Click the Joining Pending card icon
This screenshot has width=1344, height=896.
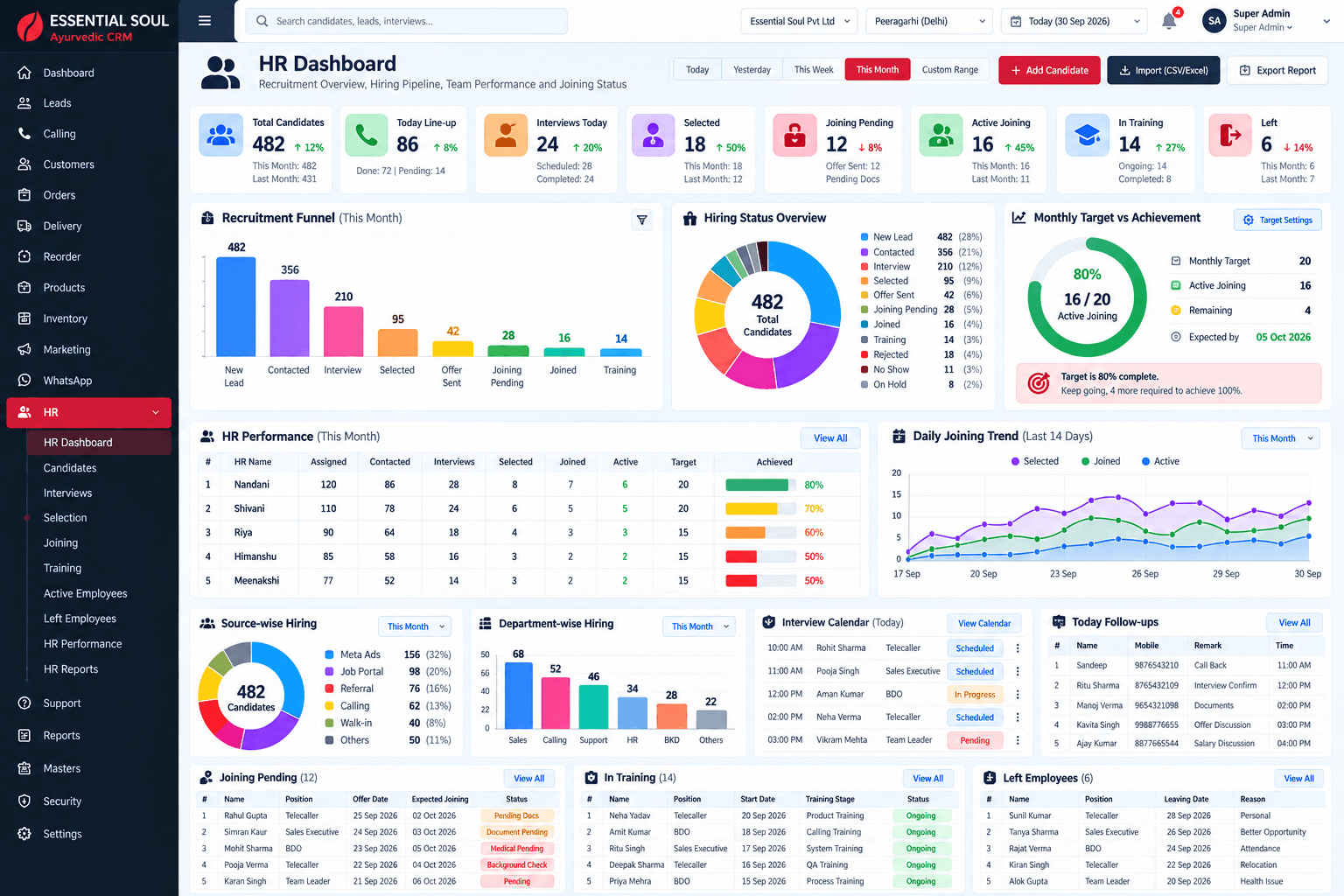tap(794, 135)
